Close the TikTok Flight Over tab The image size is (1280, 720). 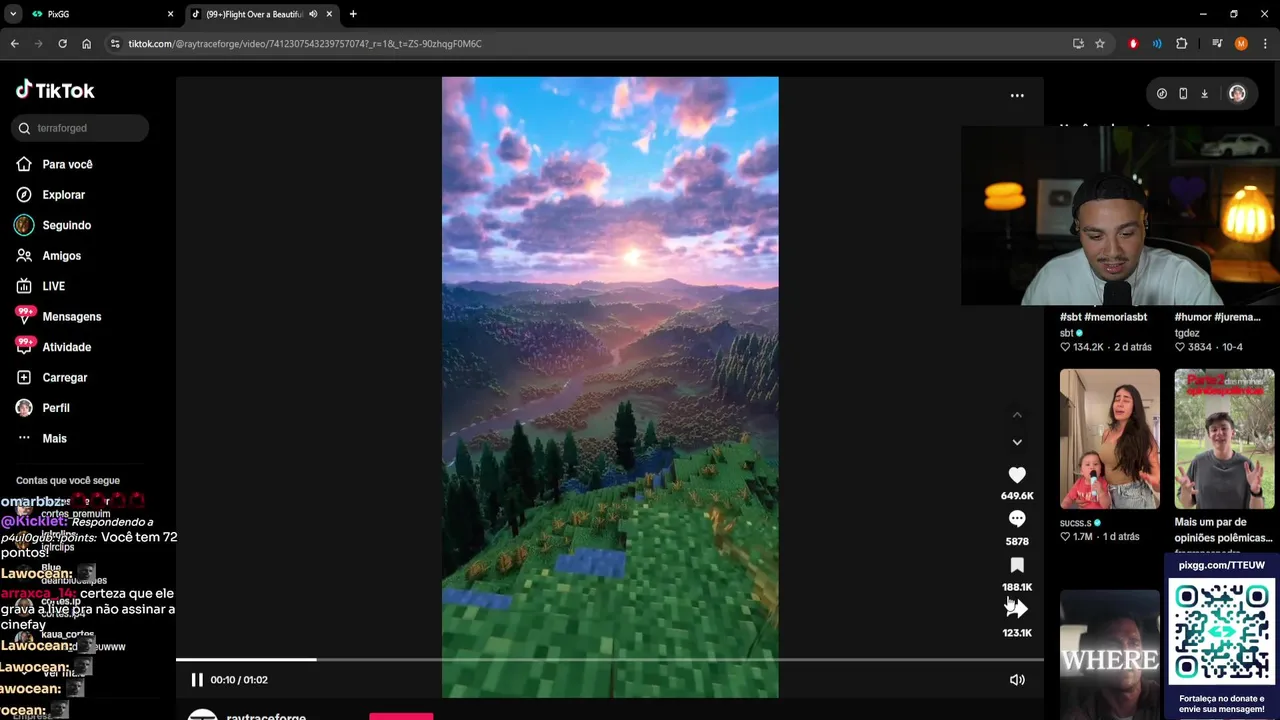pos(329,14)
